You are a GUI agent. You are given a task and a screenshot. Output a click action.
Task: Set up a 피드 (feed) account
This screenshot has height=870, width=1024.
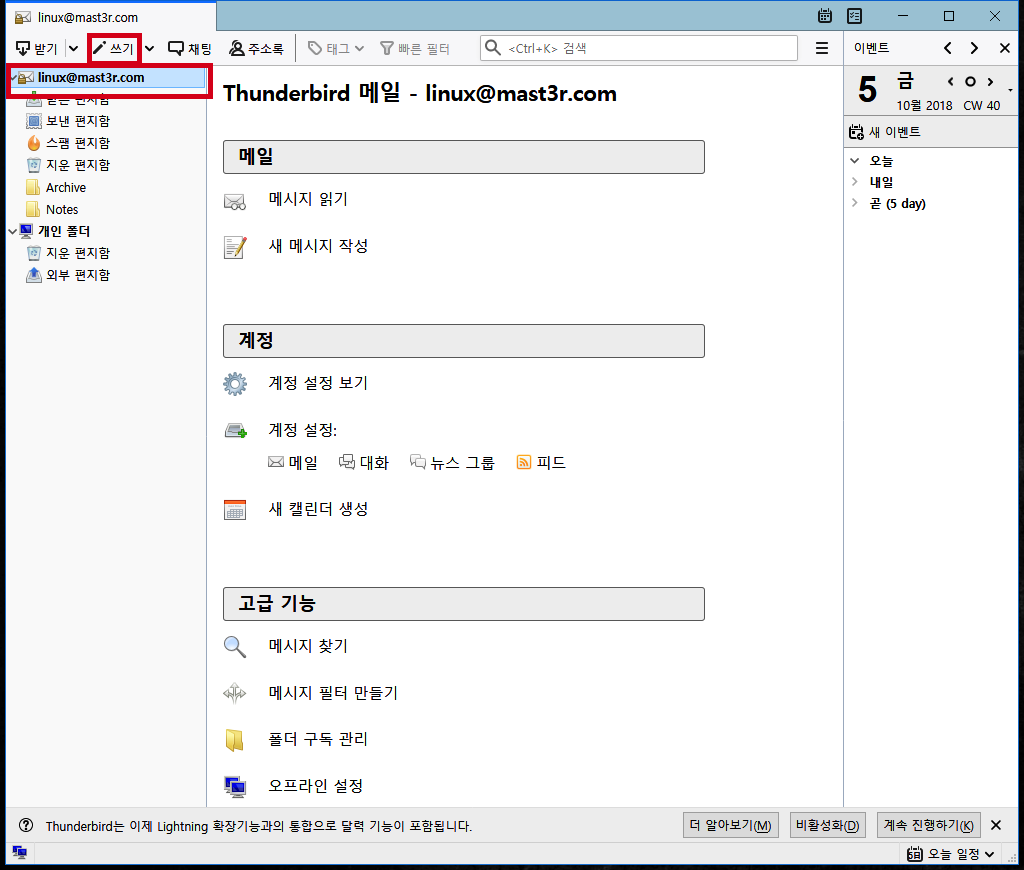tap(541, 462)
